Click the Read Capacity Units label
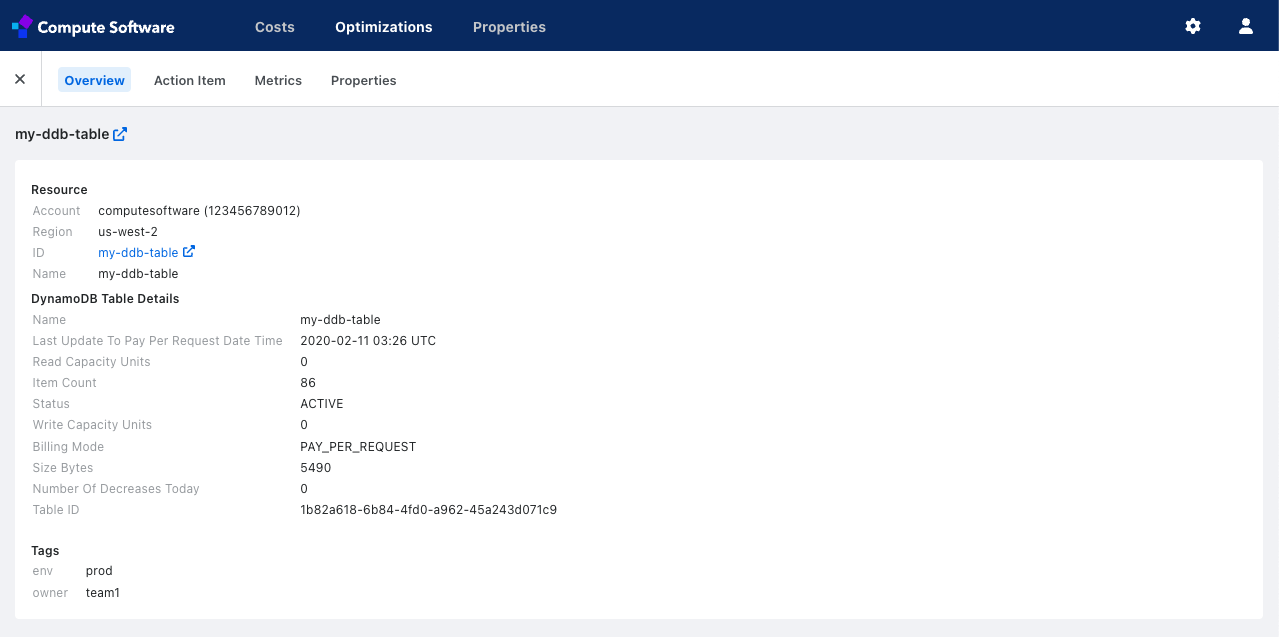 [91, 362]
